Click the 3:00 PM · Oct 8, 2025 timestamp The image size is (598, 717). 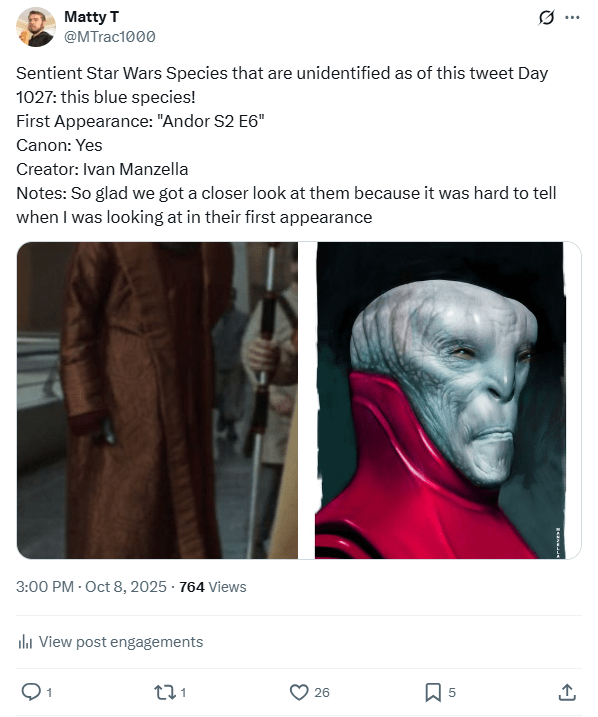(91, 587)
